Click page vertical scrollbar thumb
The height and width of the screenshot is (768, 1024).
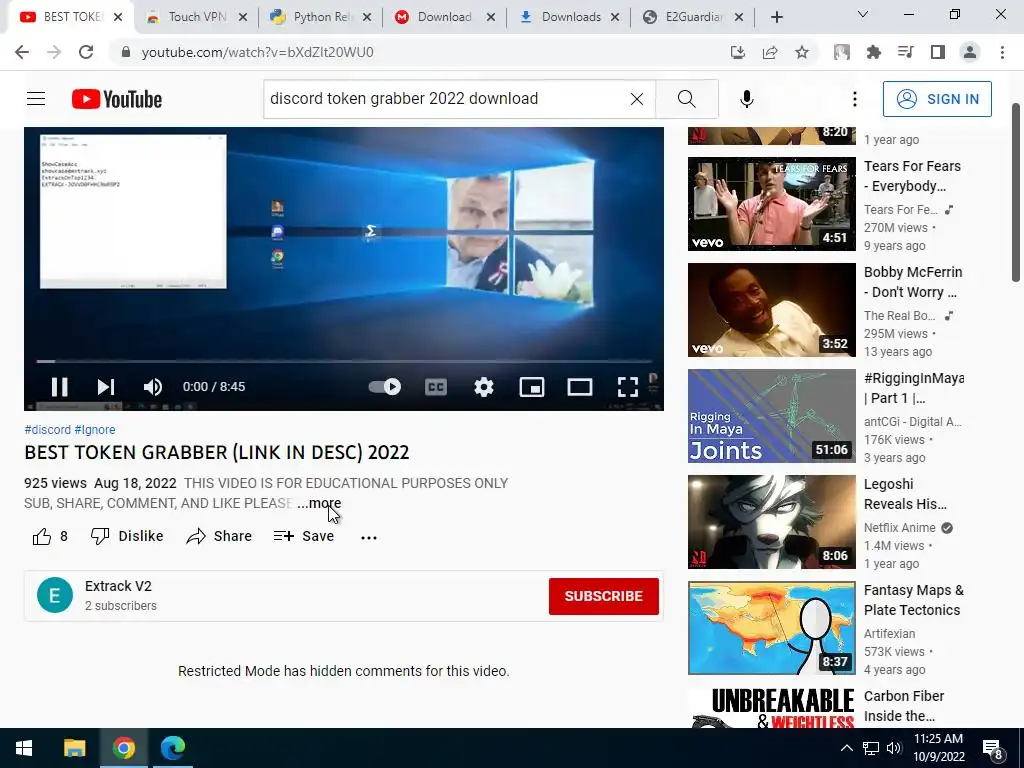click(1016, 192)
